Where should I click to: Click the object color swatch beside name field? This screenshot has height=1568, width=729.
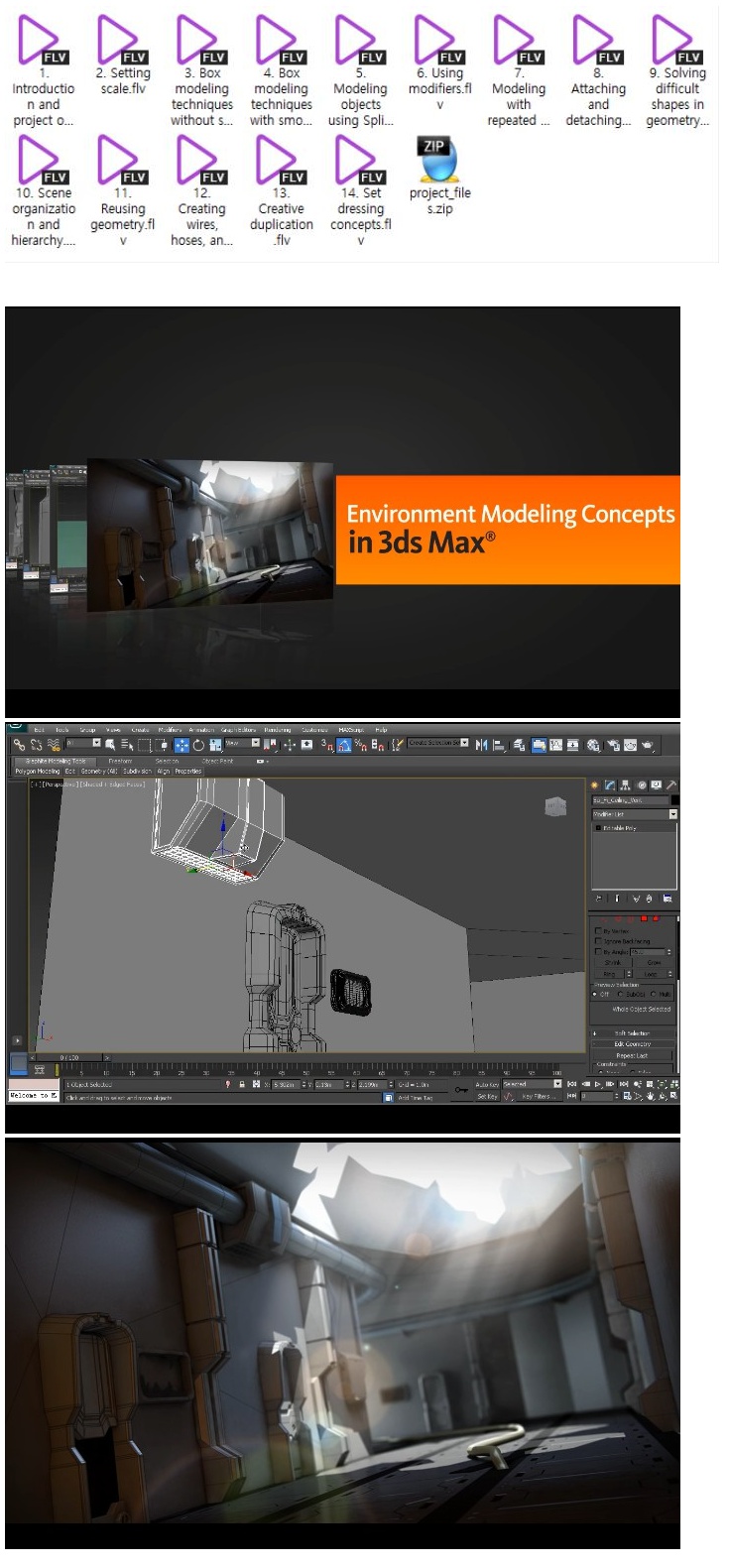pos(675,800)
